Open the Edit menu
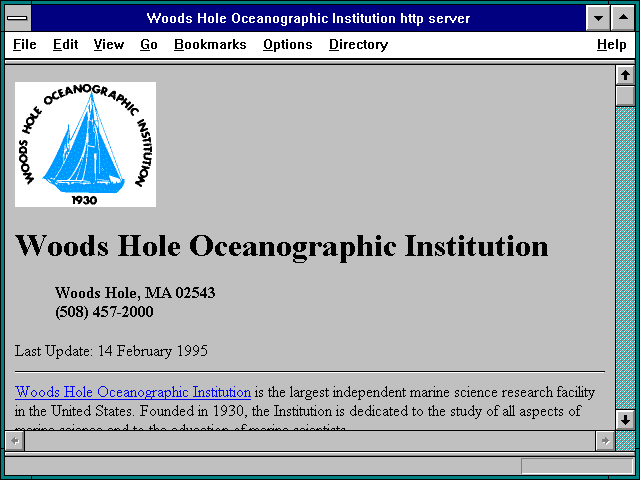The image size is (640, 480). [65, 44]
